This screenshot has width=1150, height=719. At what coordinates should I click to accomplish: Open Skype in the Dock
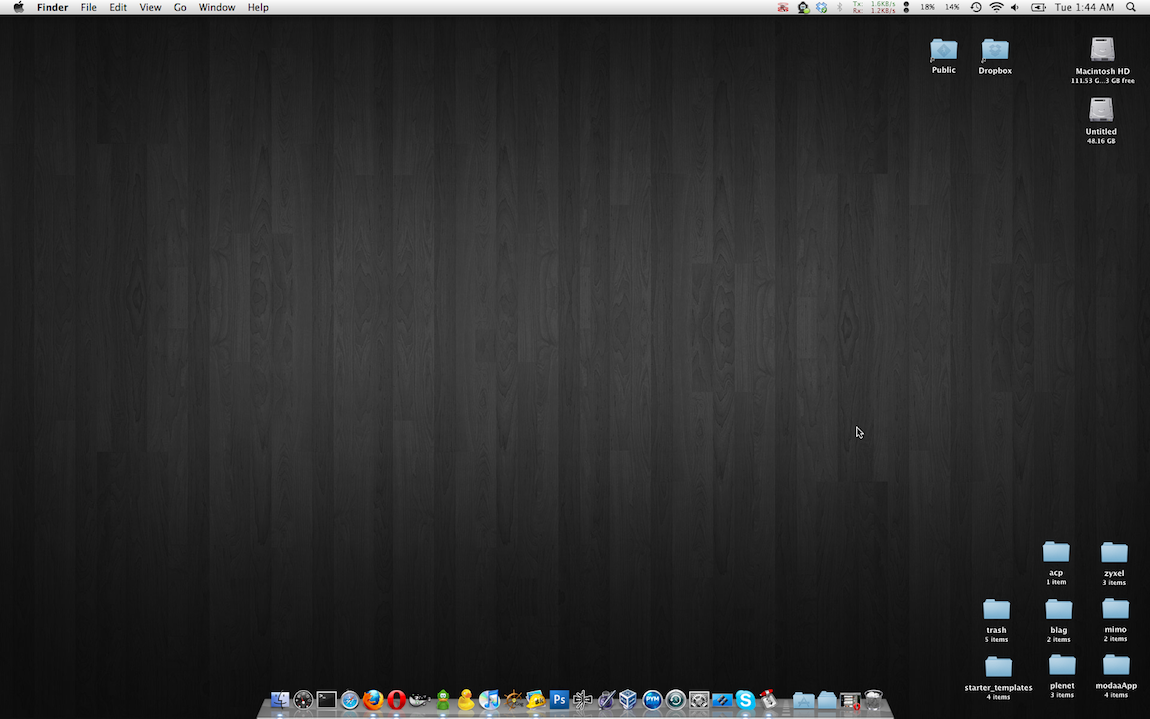coord(745,700)
